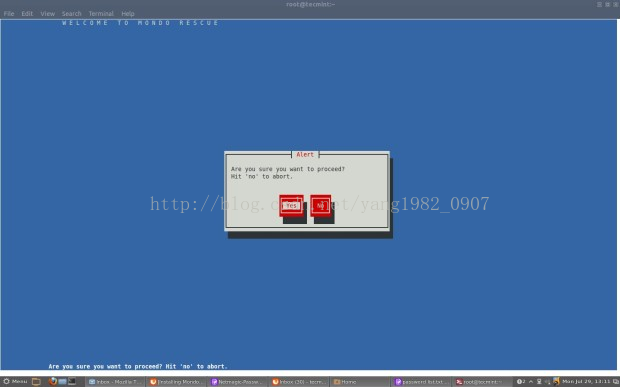Open the File menu

tap(9, 13)
